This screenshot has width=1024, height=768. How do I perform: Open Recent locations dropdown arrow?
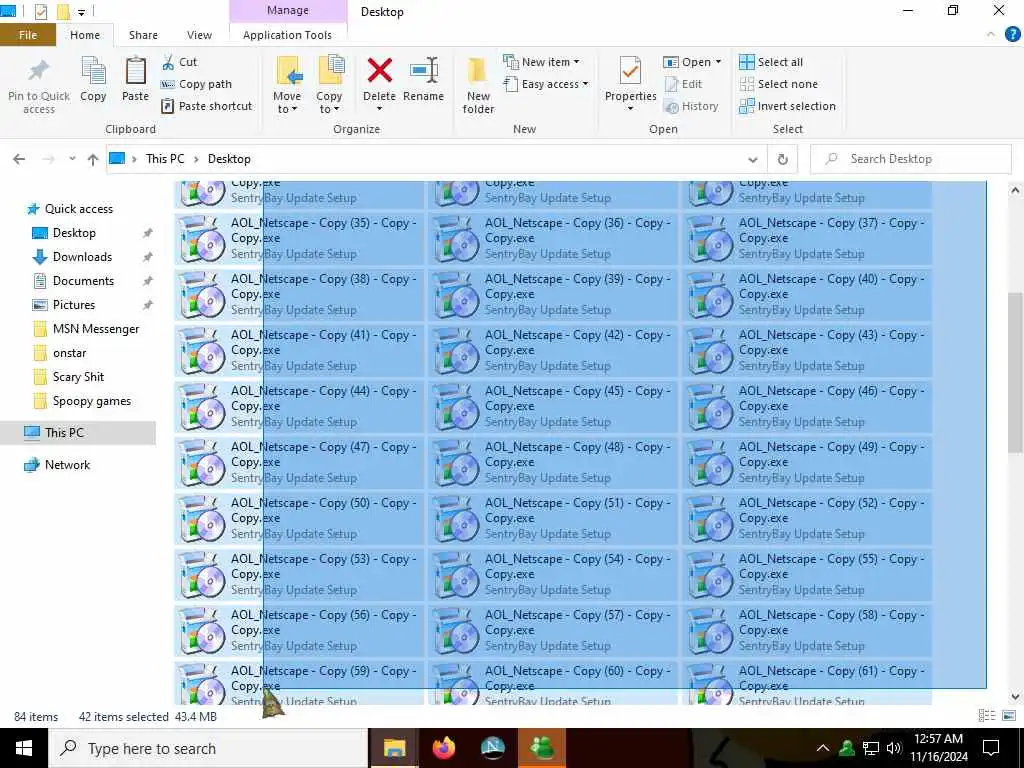72,159
